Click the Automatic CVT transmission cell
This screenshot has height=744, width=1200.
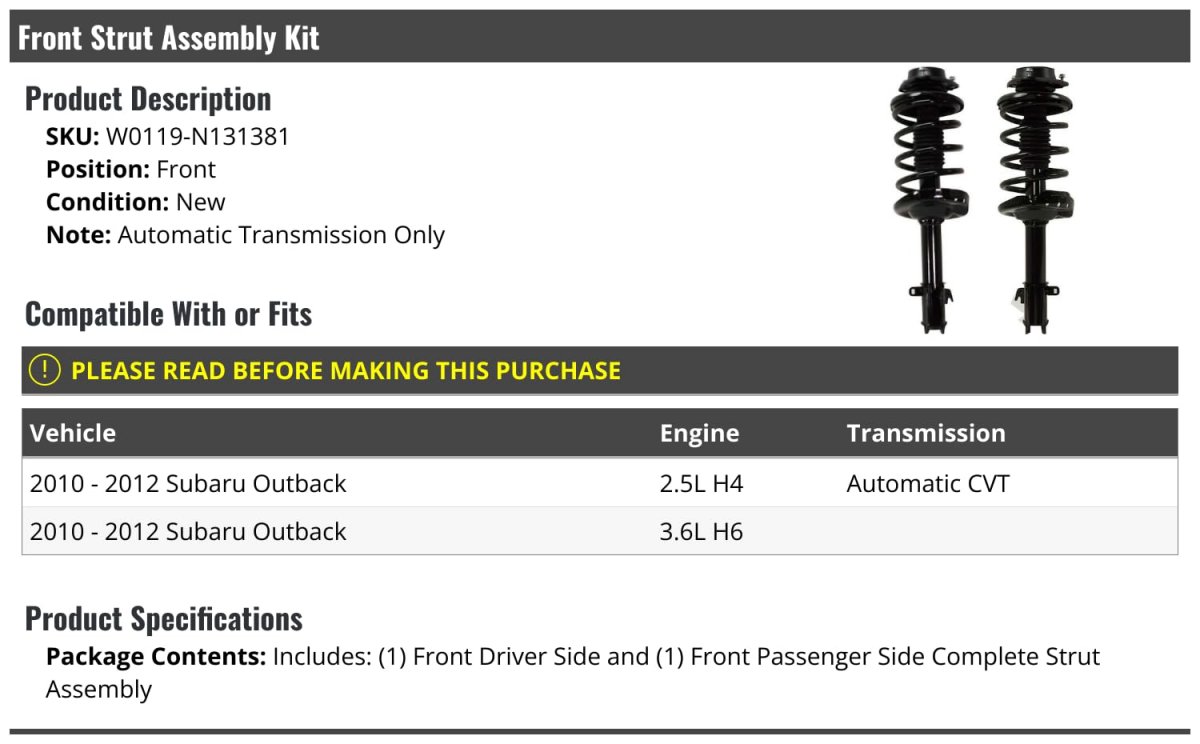point(927,484)
